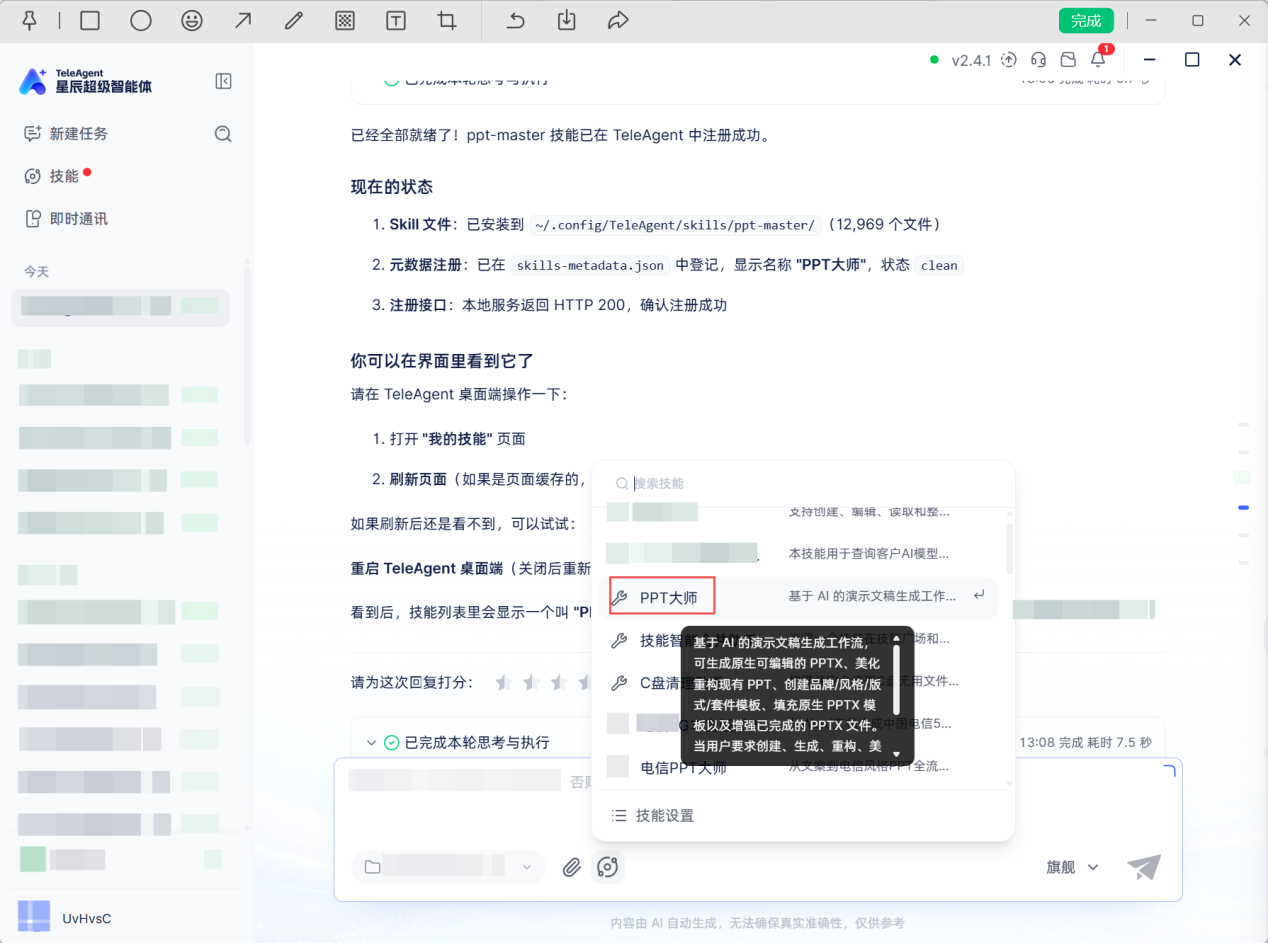Share the screenshot with the arrow icon
The width and height of the screenshot is (1268, 943).
tap(618, 20)
